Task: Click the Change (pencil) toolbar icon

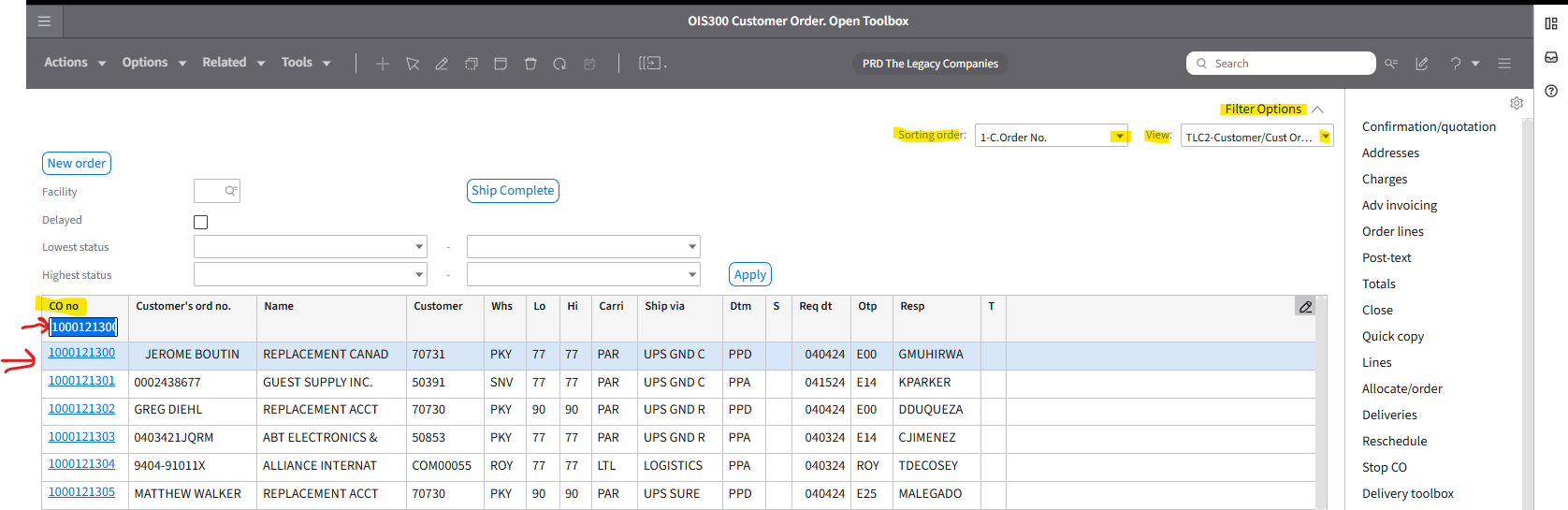Action: [442, 64]
